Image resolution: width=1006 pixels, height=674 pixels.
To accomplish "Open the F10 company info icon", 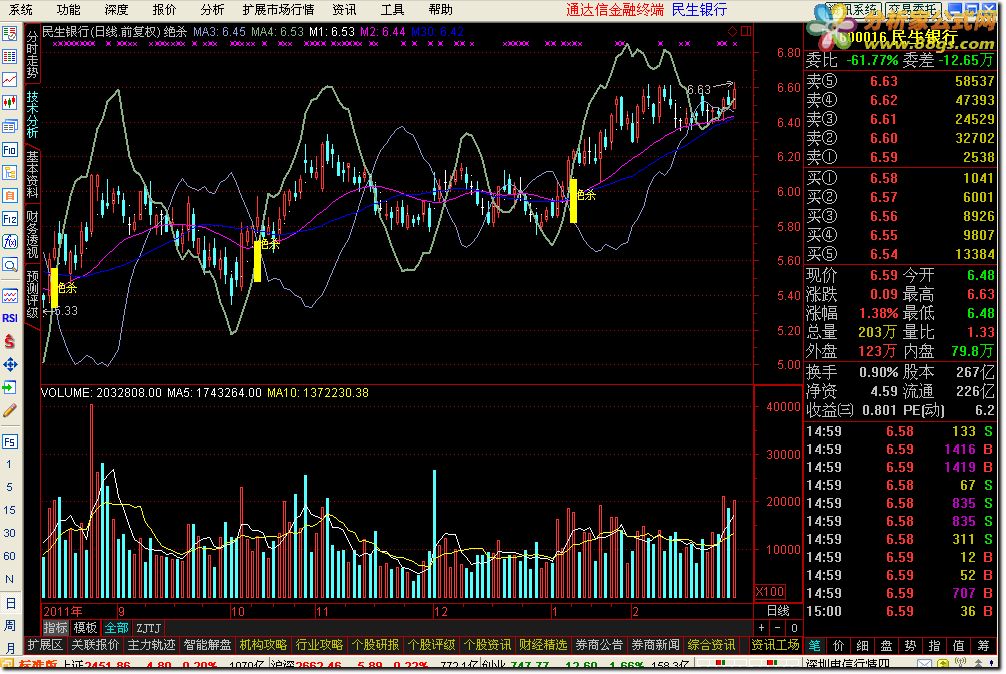I will (10, 149).
